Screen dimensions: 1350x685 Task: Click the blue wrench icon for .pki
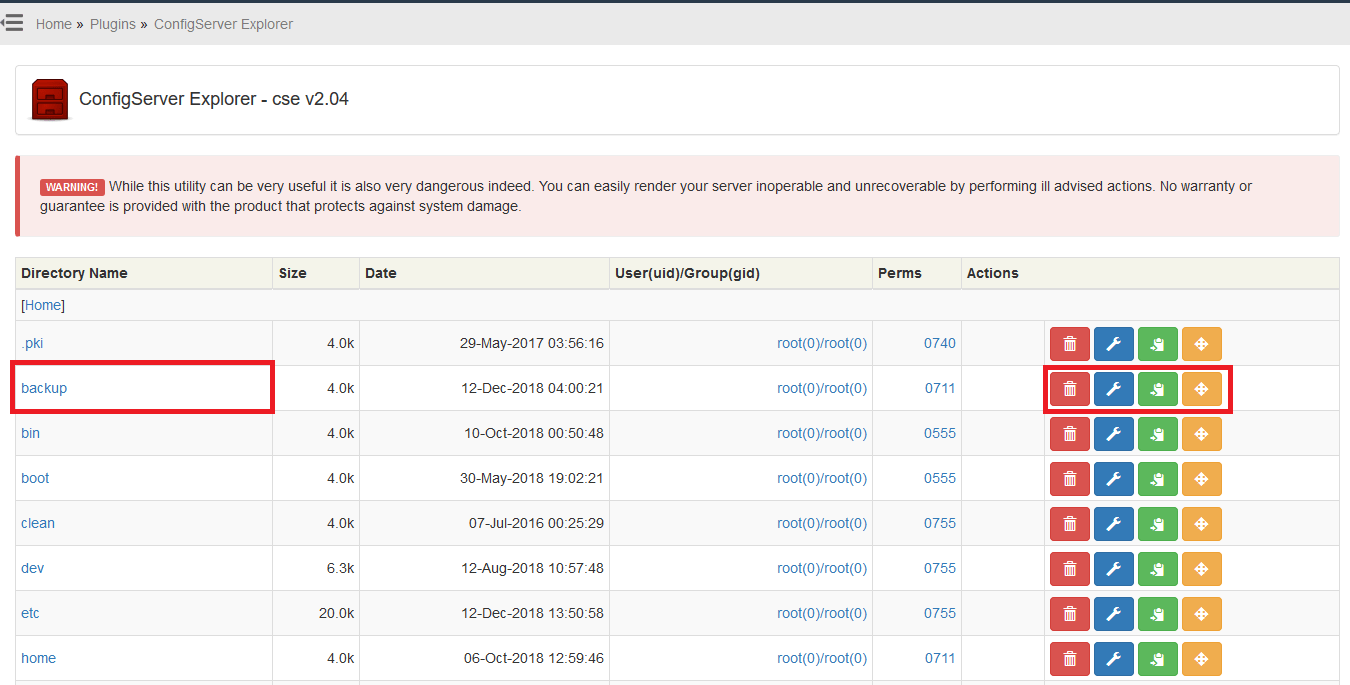tap(1114, 344)
